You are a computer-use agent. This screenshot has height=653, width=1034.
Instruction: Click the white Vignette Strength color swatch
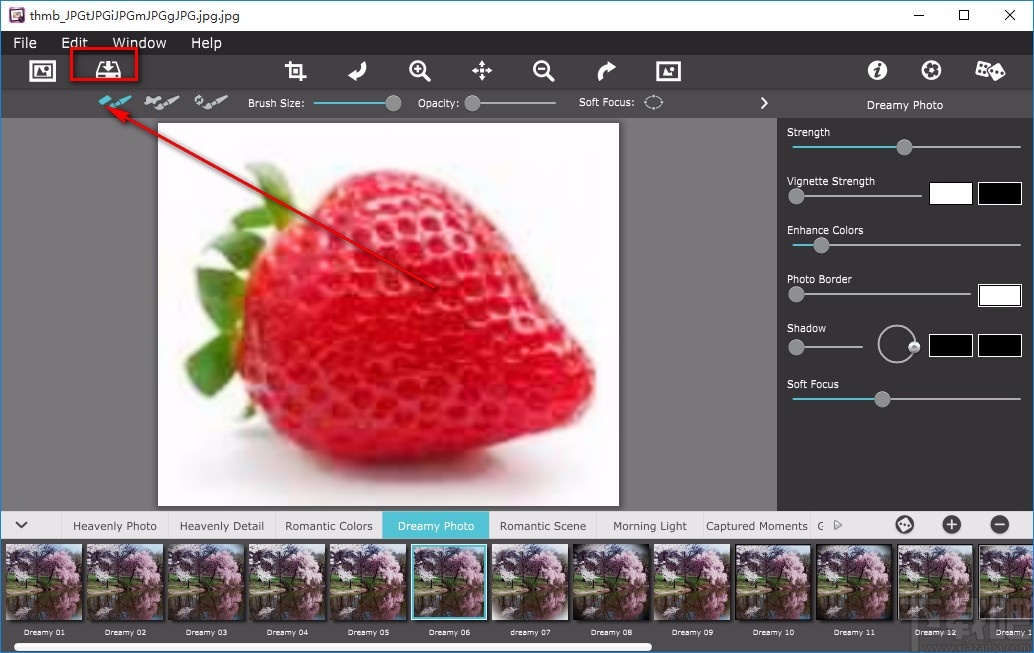click(x=950, y=194)
